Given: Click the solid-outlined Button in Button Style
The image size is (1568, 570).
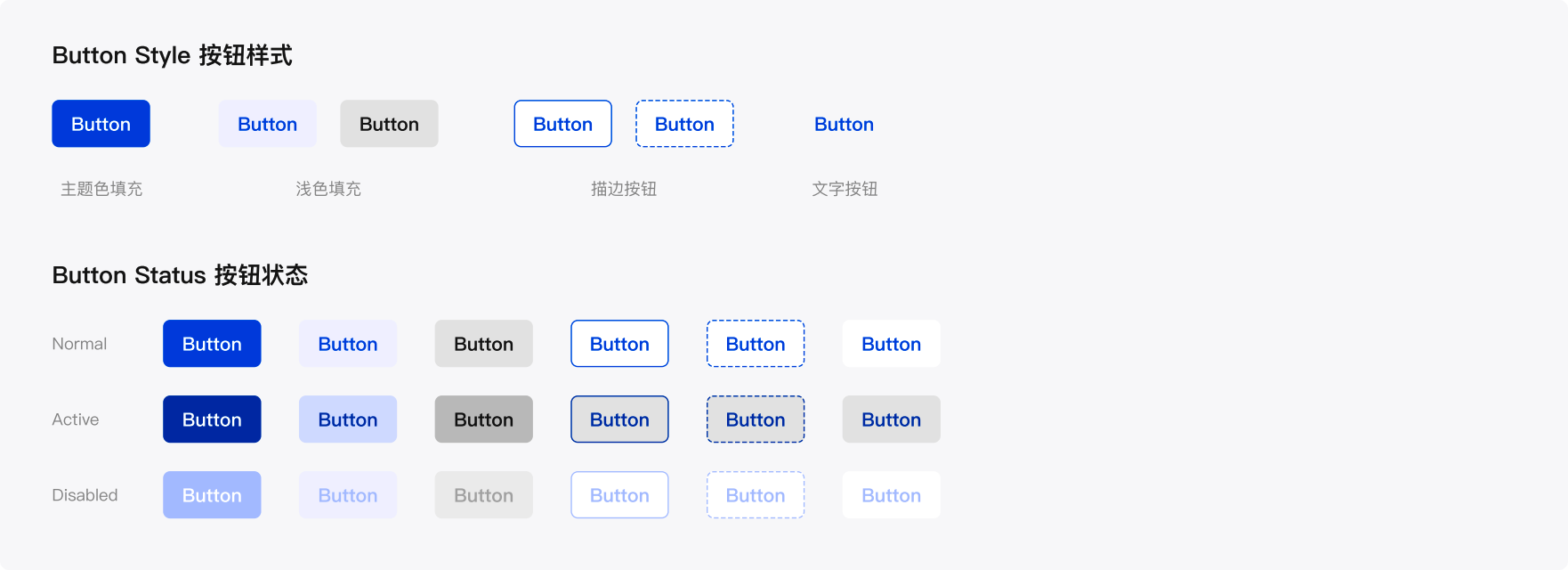Looking at the screenshot, I should coord(562,124).
